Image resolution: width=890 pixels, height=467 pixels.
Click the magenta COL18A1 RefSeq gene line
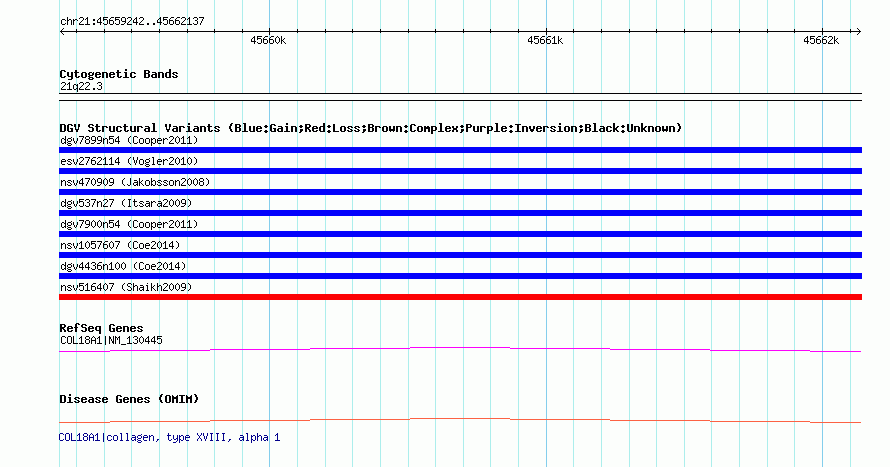460,348
